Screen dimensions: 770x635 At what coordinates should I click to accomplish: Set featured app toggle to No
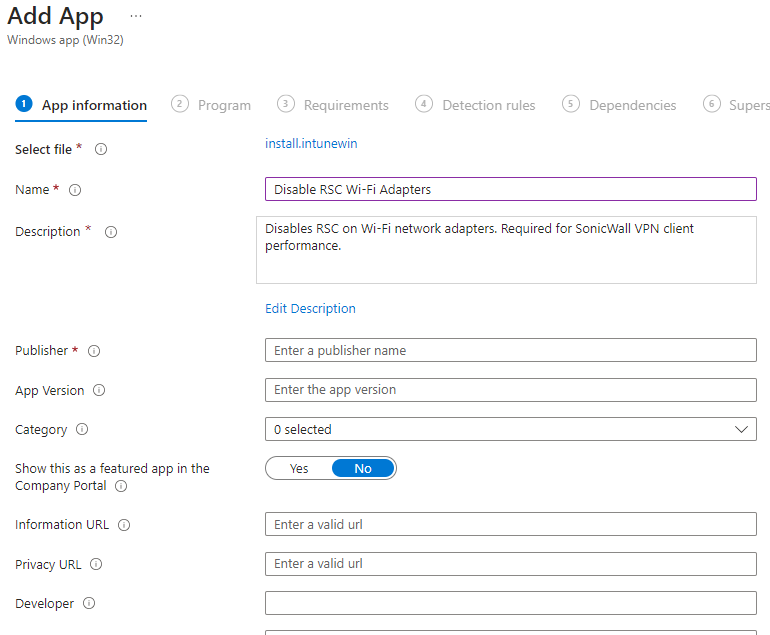tap(363, 468)
